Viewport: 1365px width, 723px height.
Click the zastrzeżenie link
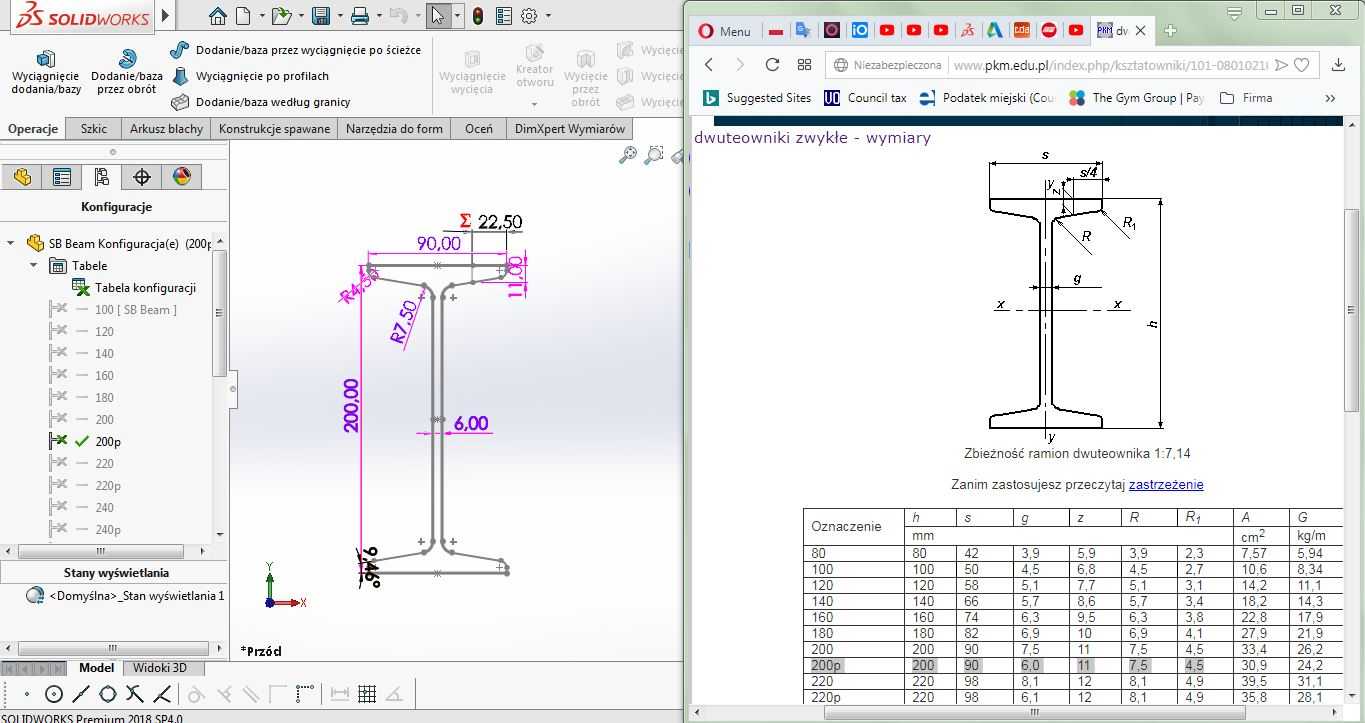(1166, 485)
